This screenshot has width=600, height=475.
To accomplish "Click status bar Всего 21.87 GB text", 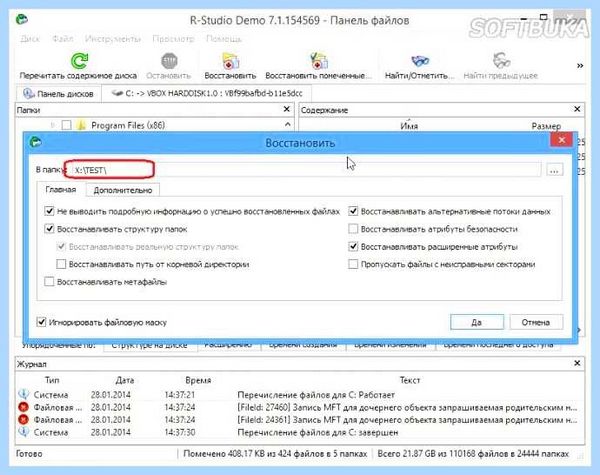I will (473, 454).
